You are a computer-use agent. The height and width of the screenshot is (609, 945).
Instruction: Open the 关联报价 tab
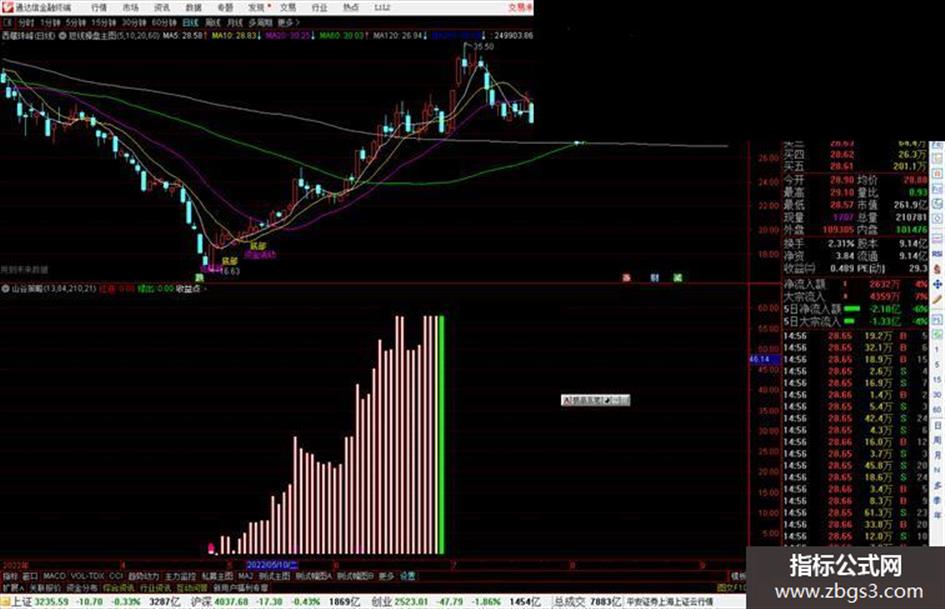[45, 587]
